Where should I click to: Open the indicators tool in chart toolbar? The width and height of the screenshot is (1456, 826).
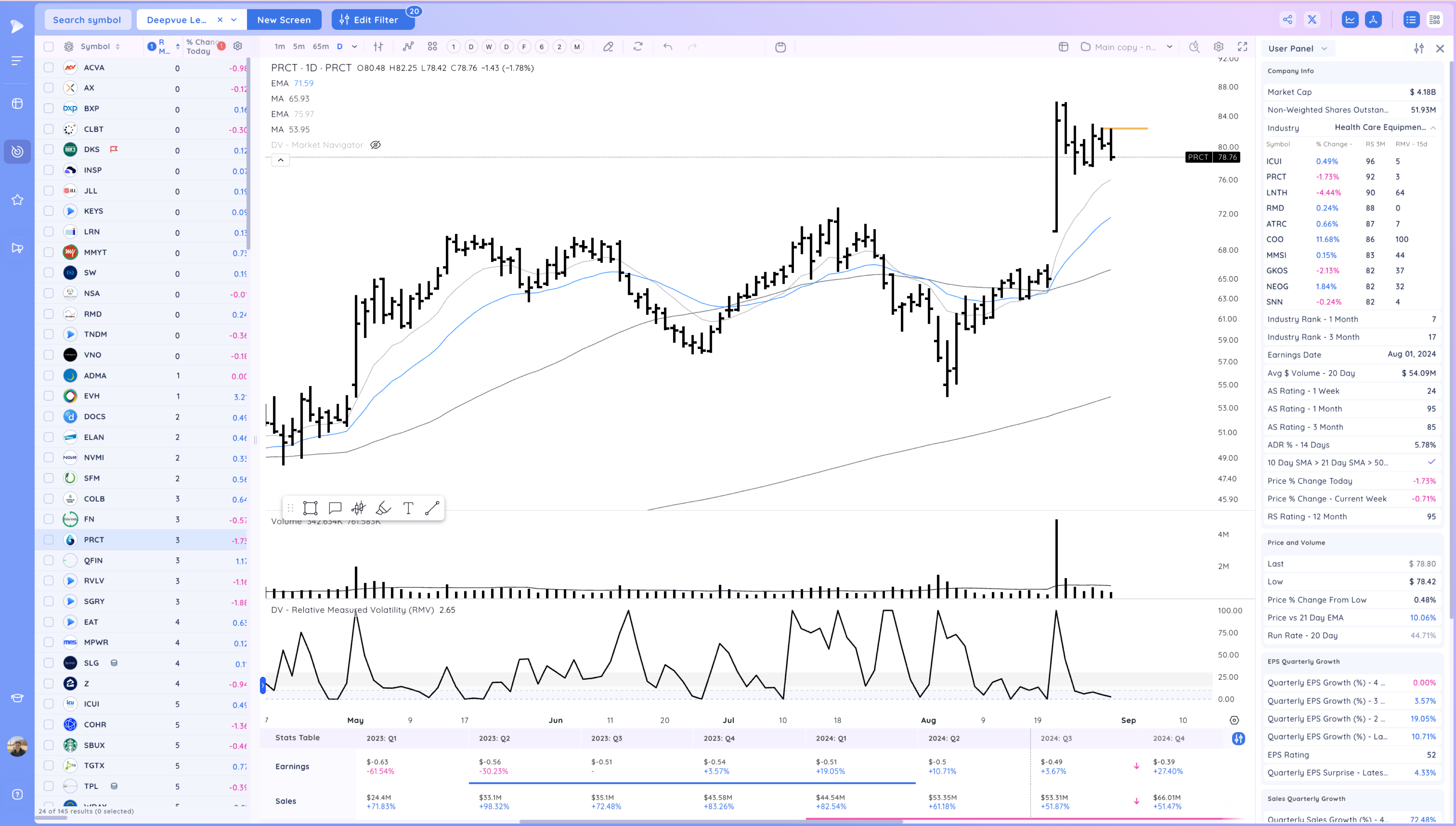pyautogui.click(x=408, y=47)
